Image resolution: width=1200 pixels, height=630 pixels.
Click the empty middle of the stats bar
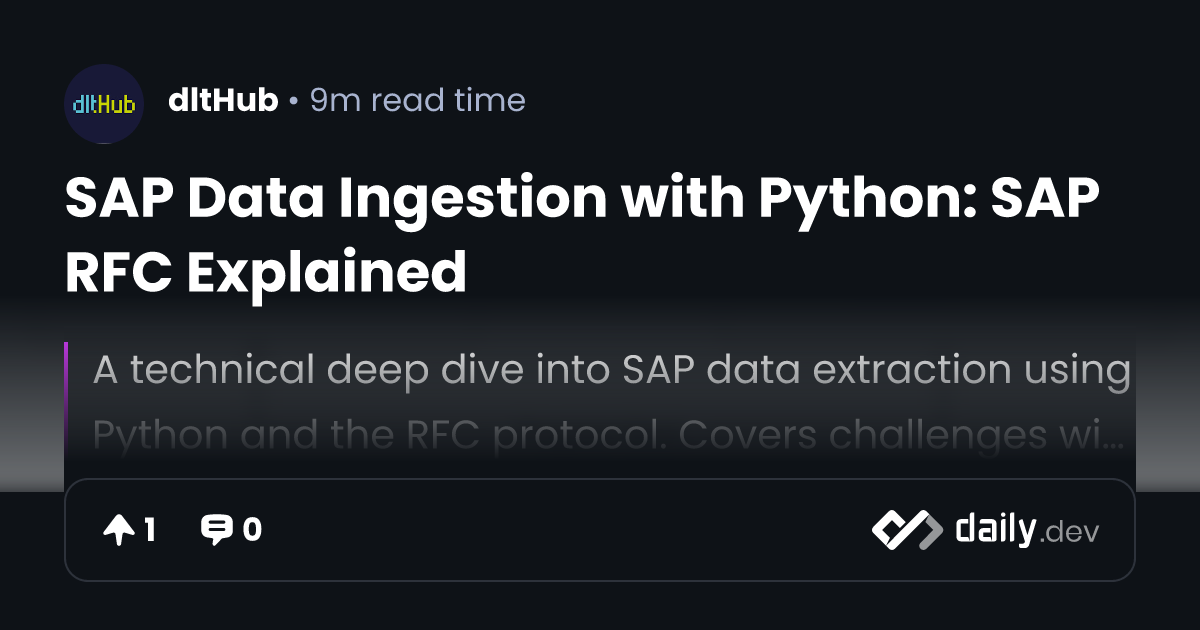coord(560,530)
